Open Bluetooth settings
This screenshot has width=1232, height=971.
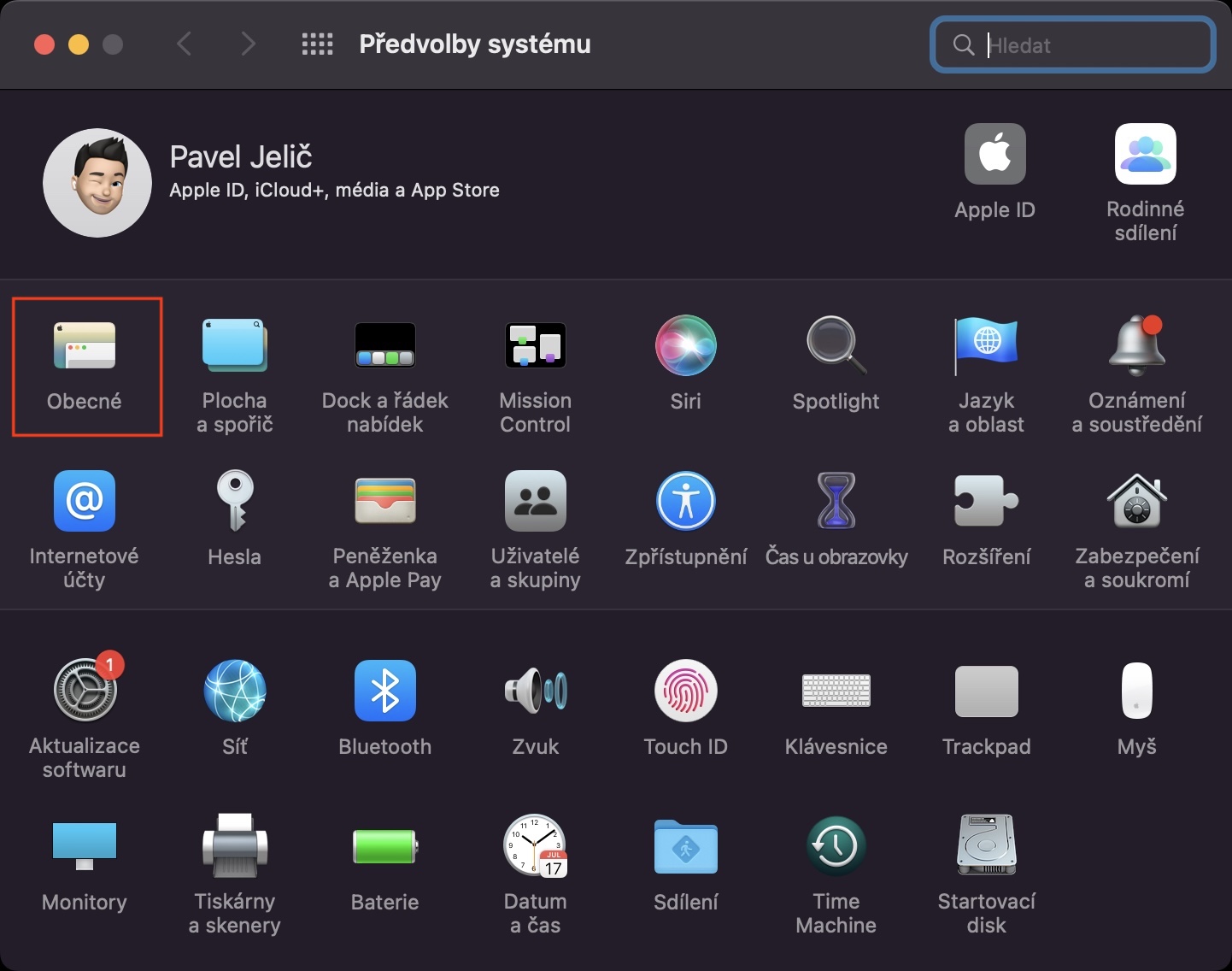[385, 709]
